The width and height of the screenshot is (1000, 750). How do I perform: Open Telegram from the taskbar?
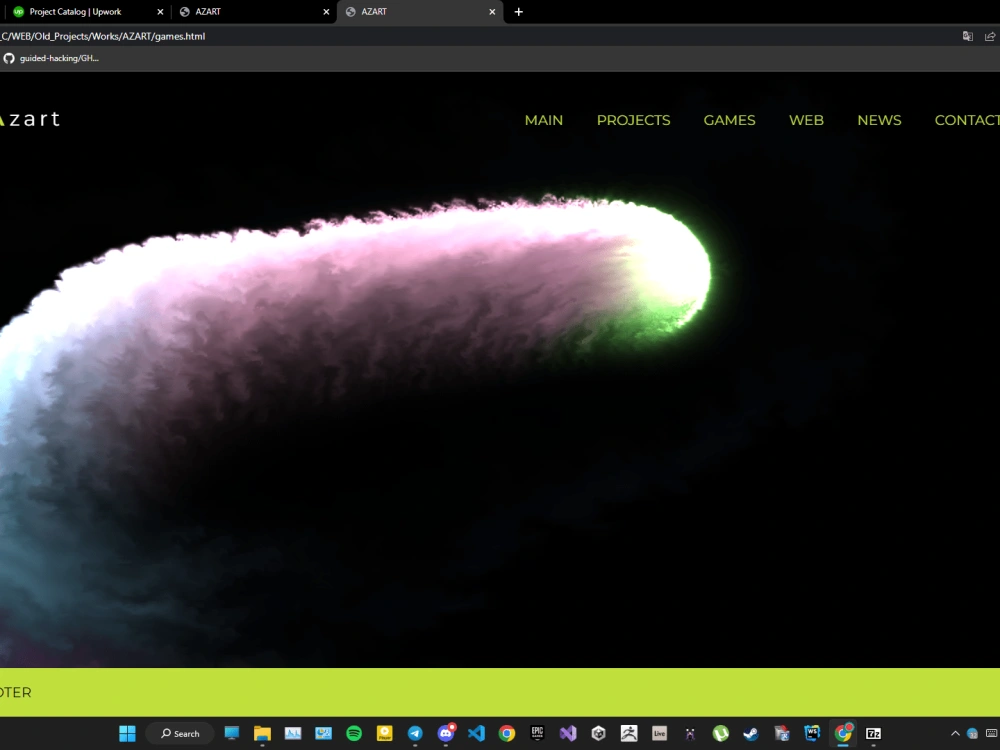tap(415, 733)
